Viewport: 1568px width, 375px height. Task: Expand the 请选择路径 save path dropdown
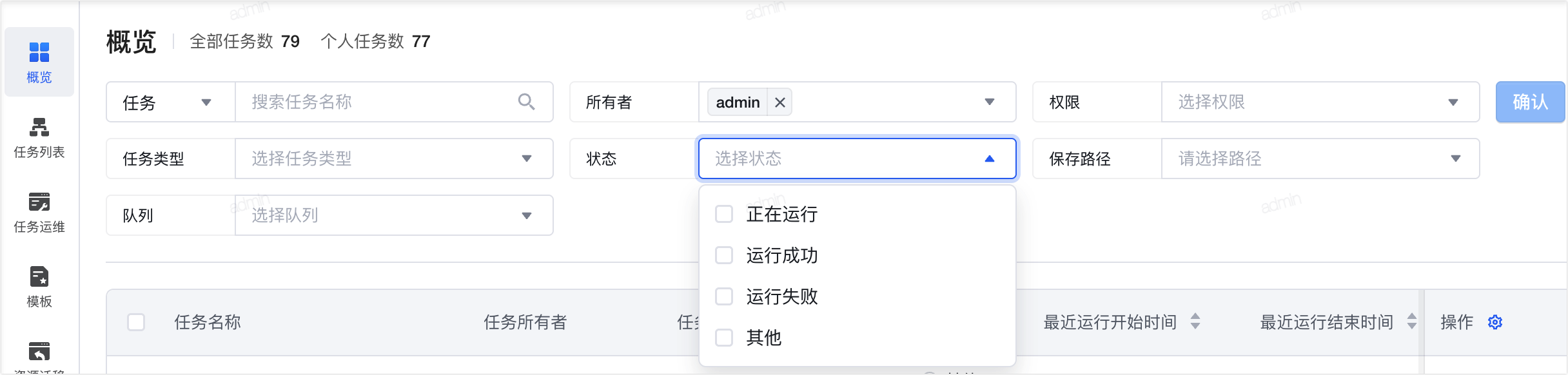[x=1320, y=159]
